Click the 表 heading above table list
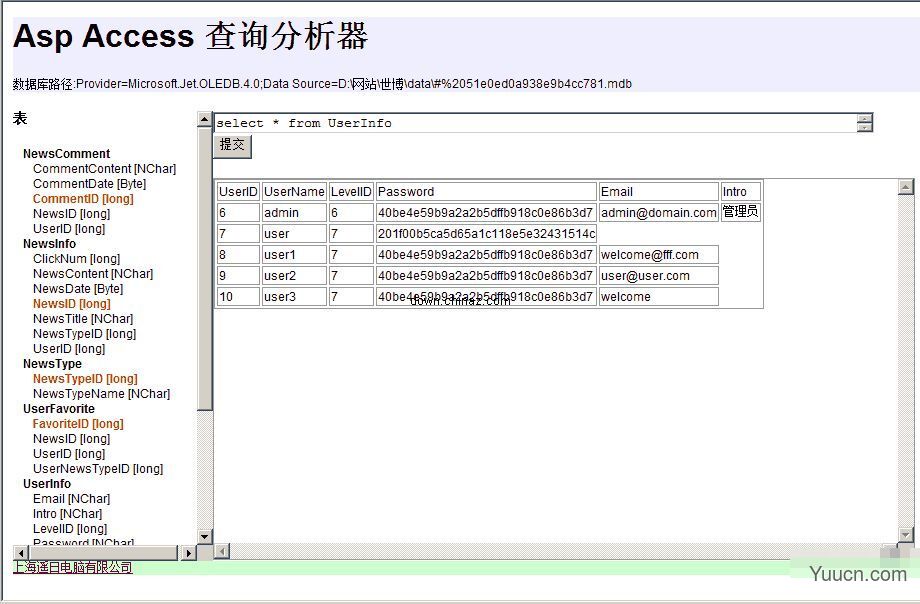Image resolution: width=920 pixels, height=604 pixels. click(x=20, y=118)
